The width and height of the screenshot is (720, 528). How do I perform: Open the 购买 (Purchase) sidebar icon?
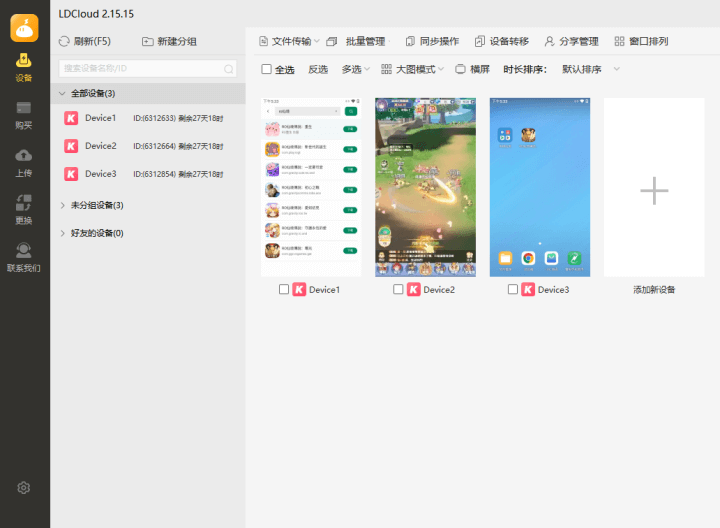tap(24, 108)
